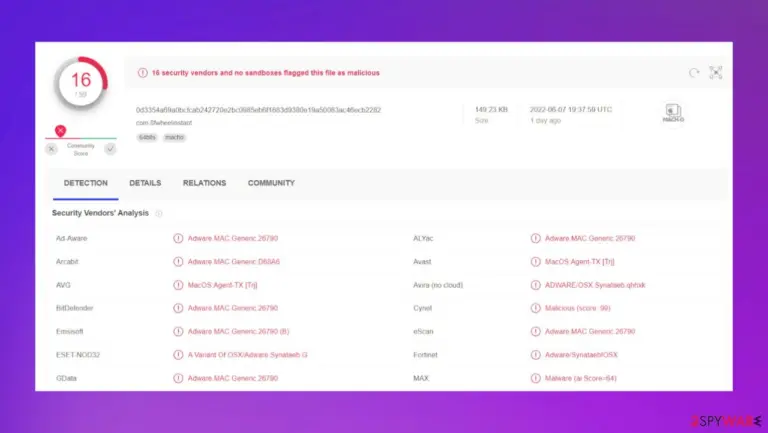Click the warning icon in the Fortinet row
Screen dimensions: 768x433
535,355
